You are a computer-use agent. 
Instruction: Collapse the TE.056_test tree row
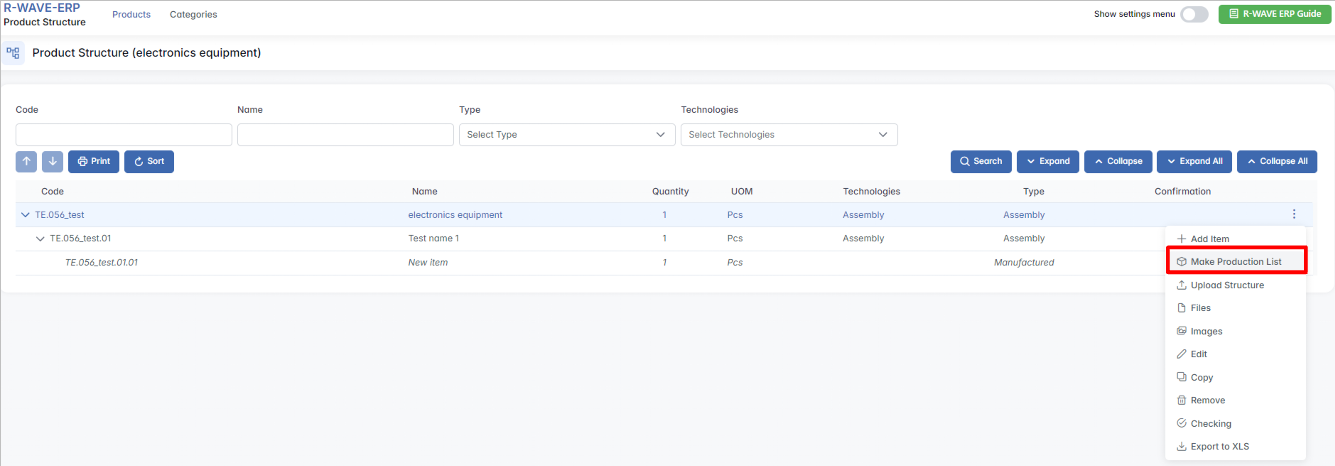(25, 215)
